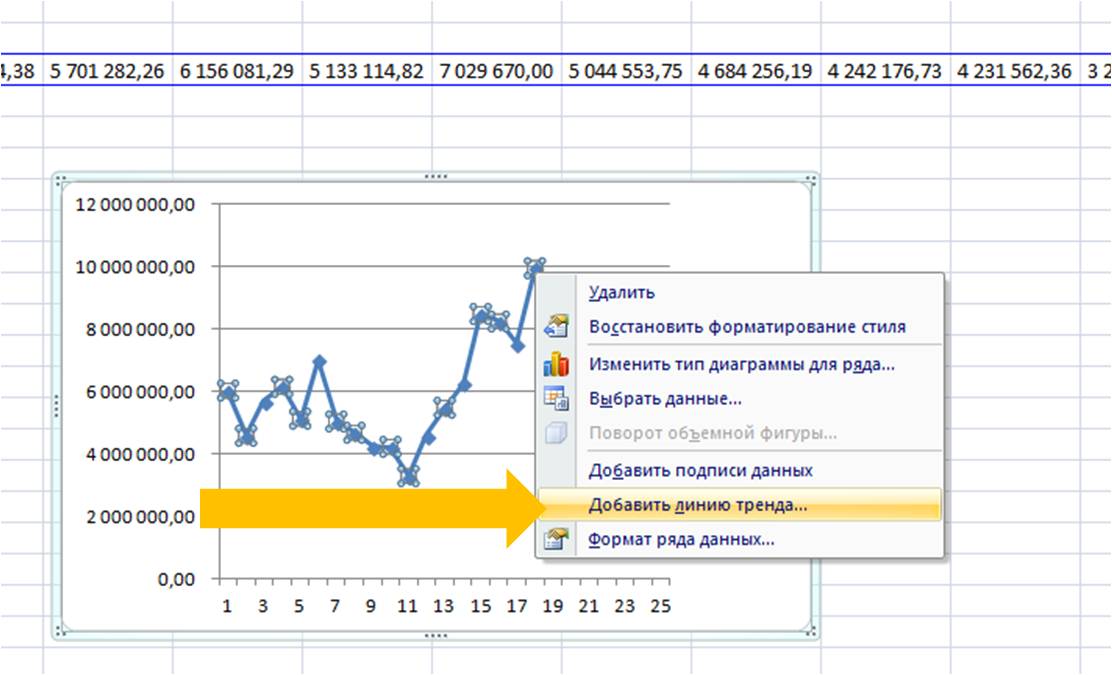The image size is (1112, 675).
Task: Select cell with value 5 701 282,26
Action: 107,71
